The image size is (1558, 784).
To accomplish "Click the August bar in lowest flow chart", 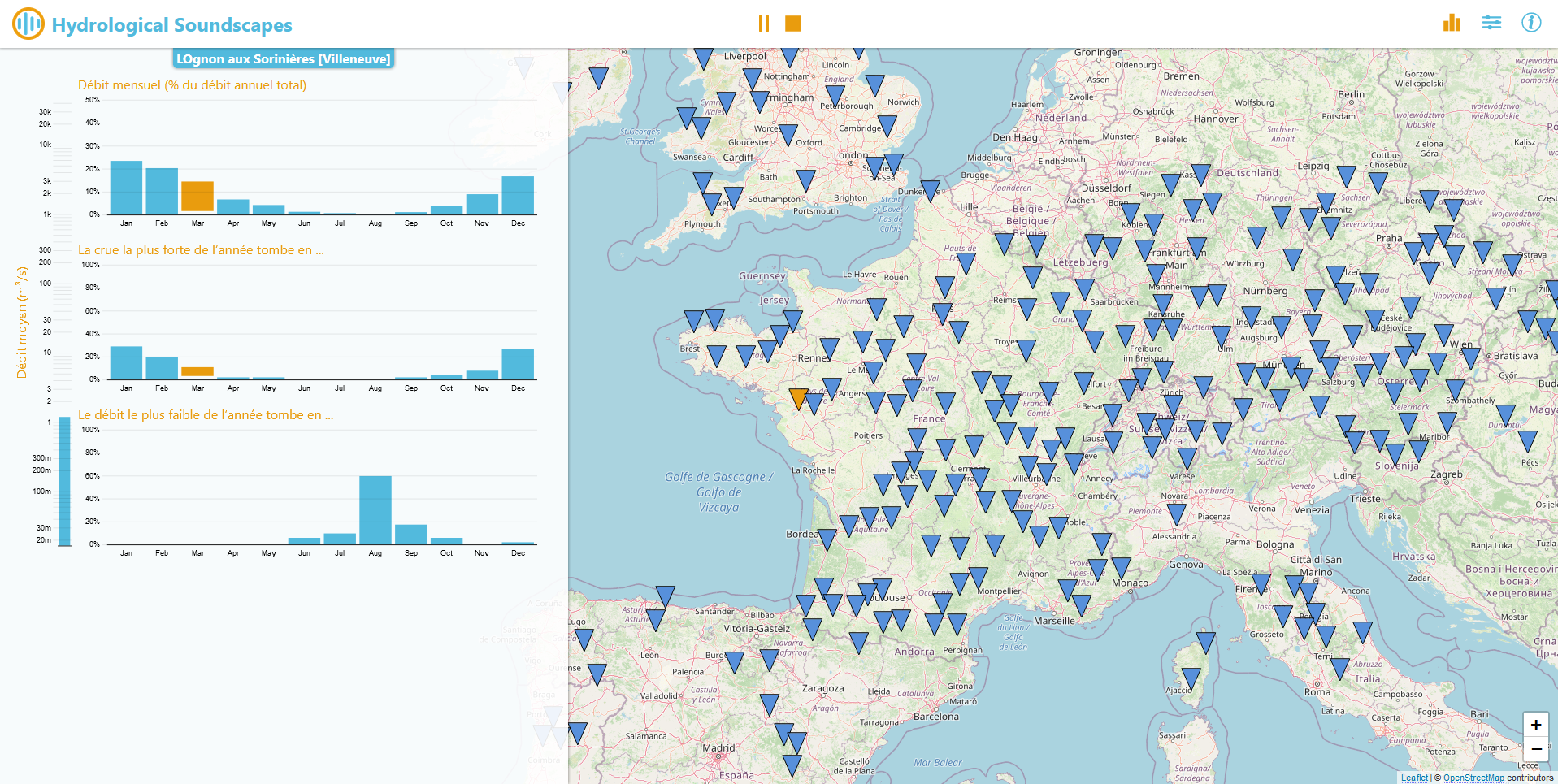I will point(375,509).
